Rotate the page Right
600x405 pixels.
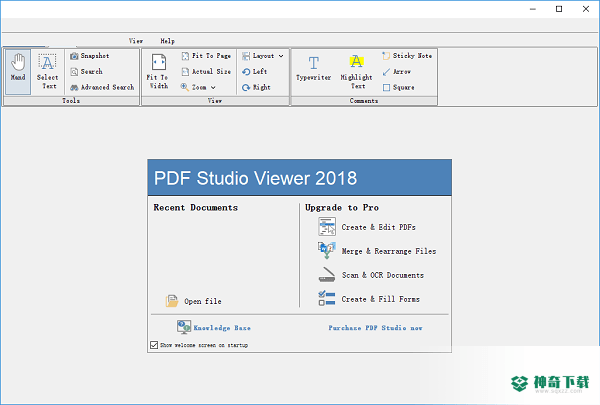coord(256,87)
